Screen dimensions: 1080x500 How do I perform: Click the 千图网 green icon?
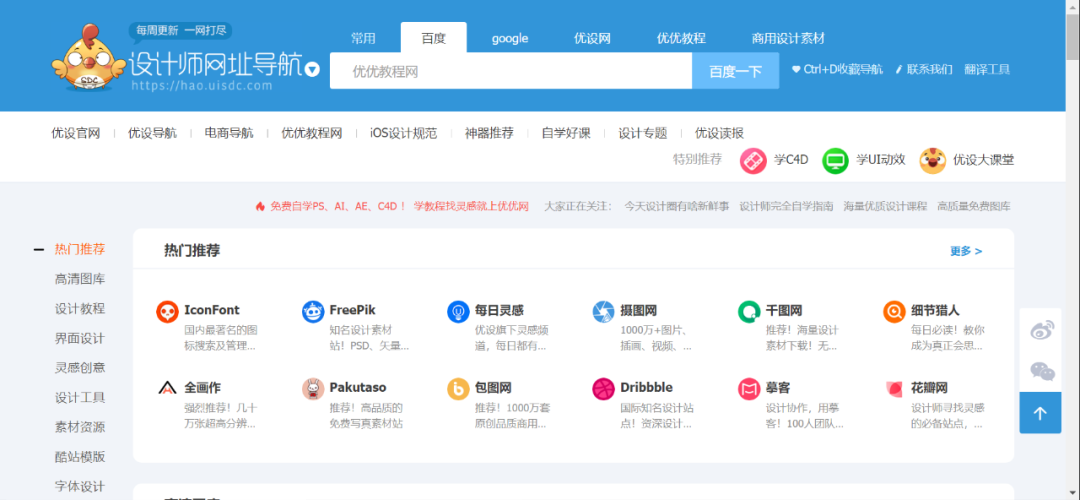click(x=749, y=312)
